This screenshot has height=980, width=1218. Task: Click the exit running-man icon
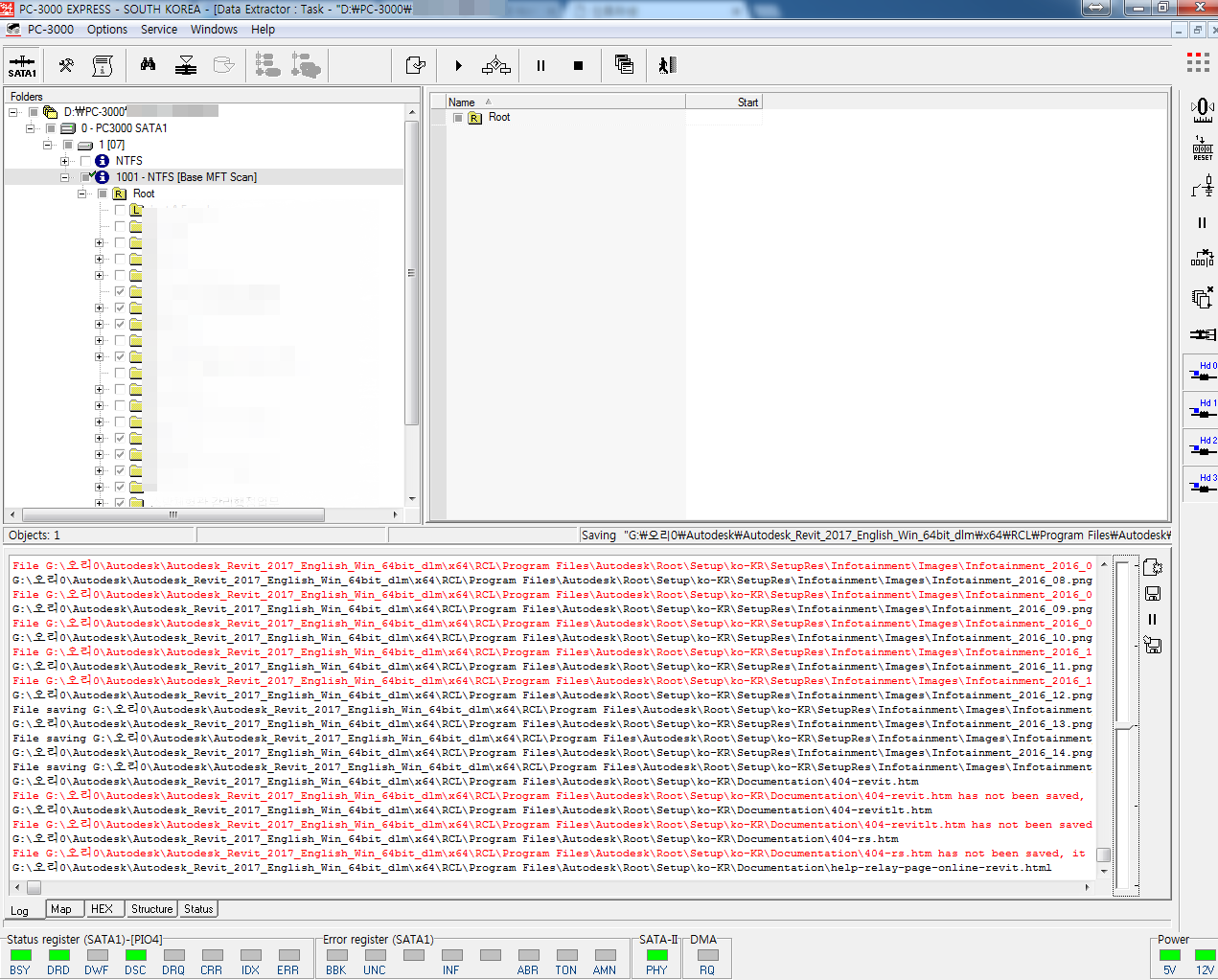tap(667, 65)
